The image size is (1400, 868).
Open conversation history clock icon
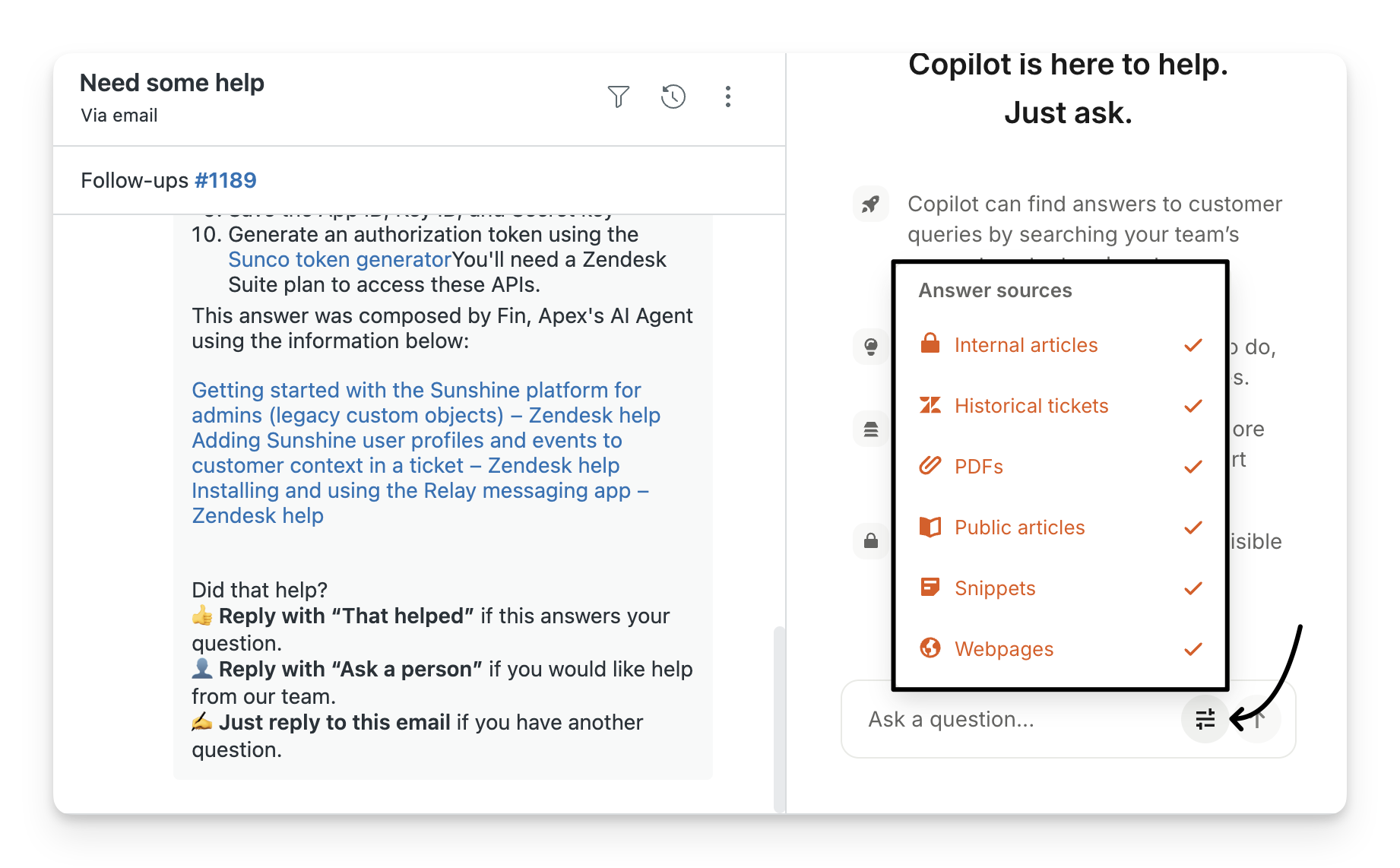coord(673,97)
